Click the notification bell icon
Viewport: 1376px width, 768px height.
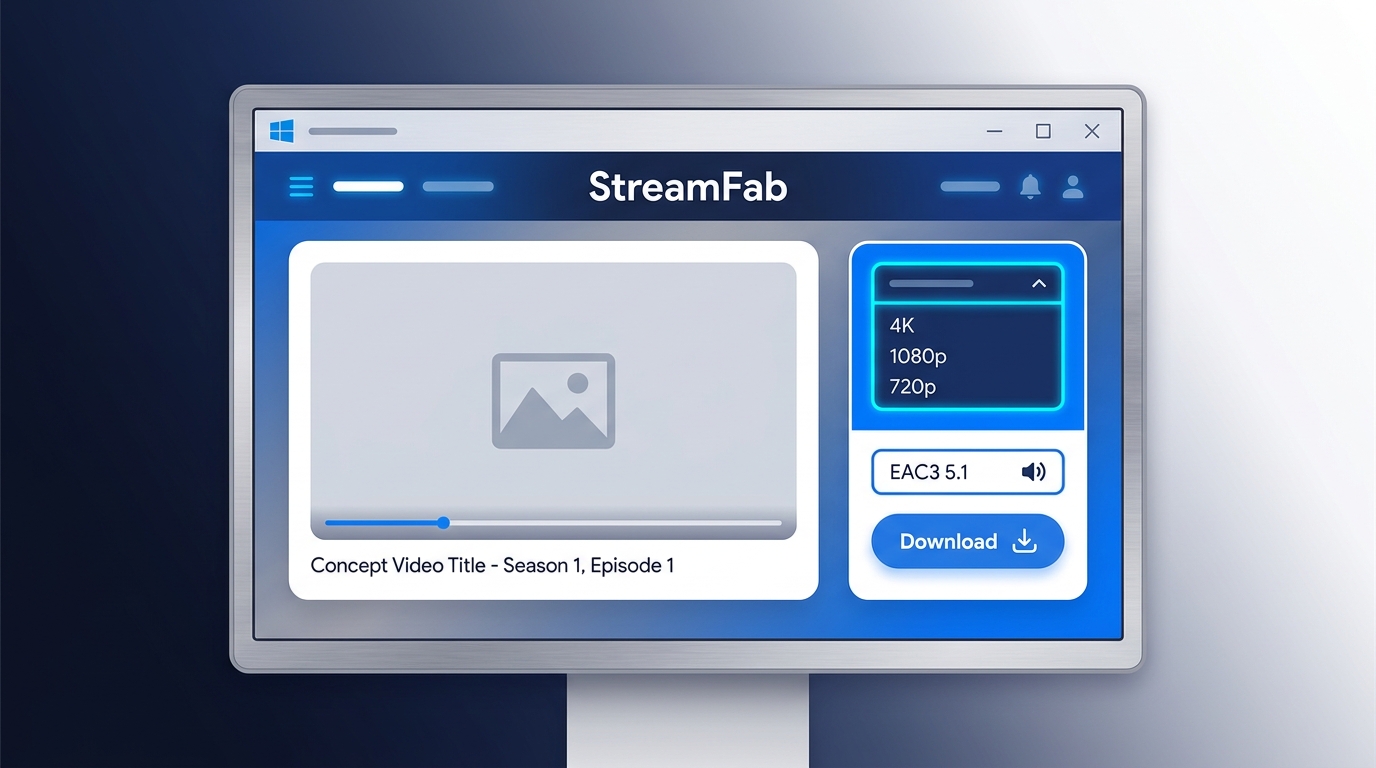click(x=1030, y=186)
